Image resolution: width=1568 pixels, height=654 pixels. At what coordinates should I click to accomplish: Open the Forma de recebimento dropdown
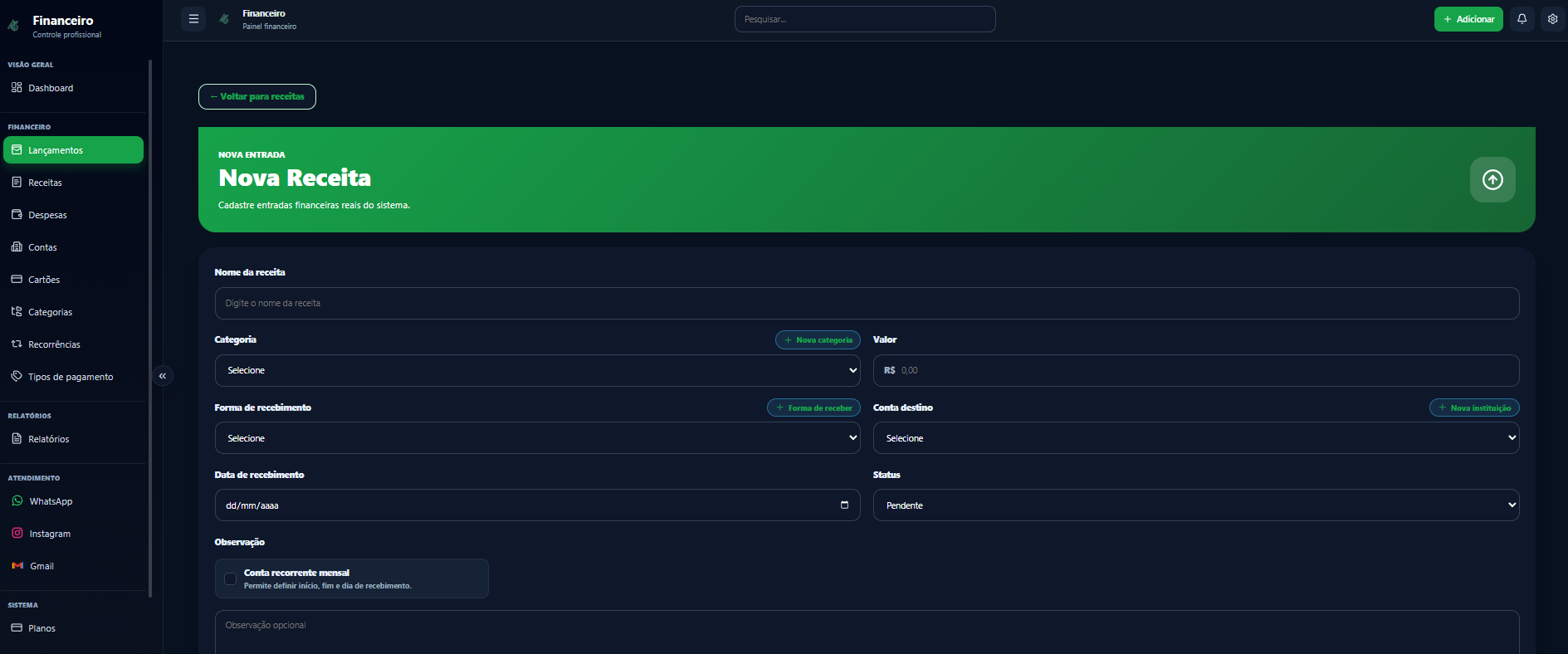538,437
